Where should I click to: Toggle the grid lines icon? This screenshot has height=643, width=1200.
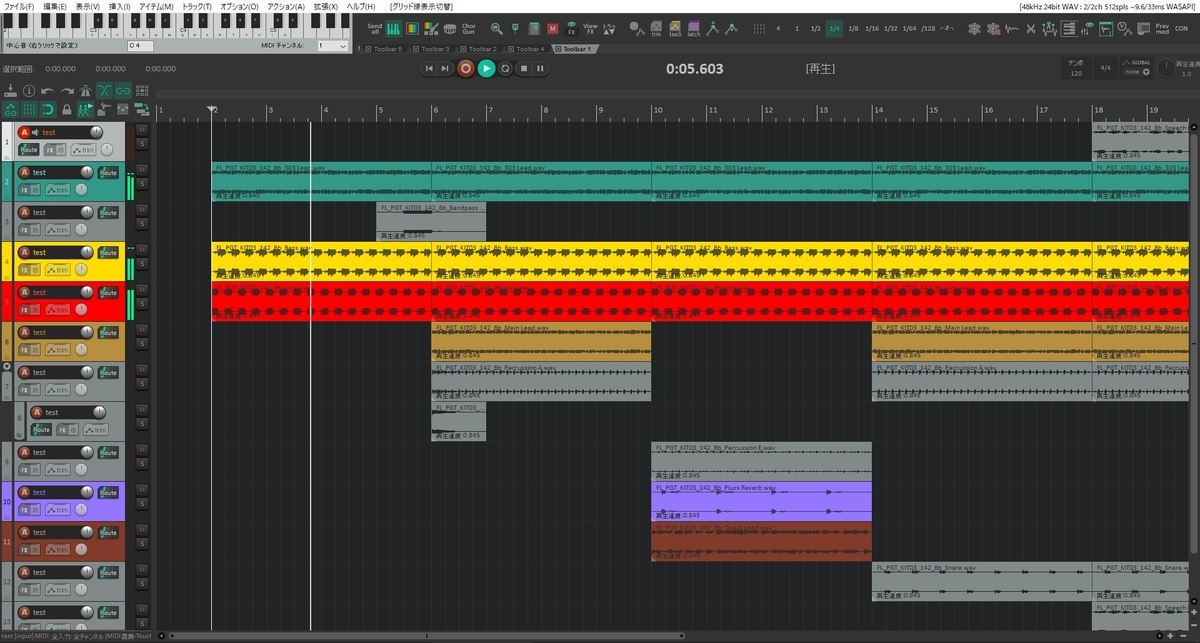[x=29, y=109]
